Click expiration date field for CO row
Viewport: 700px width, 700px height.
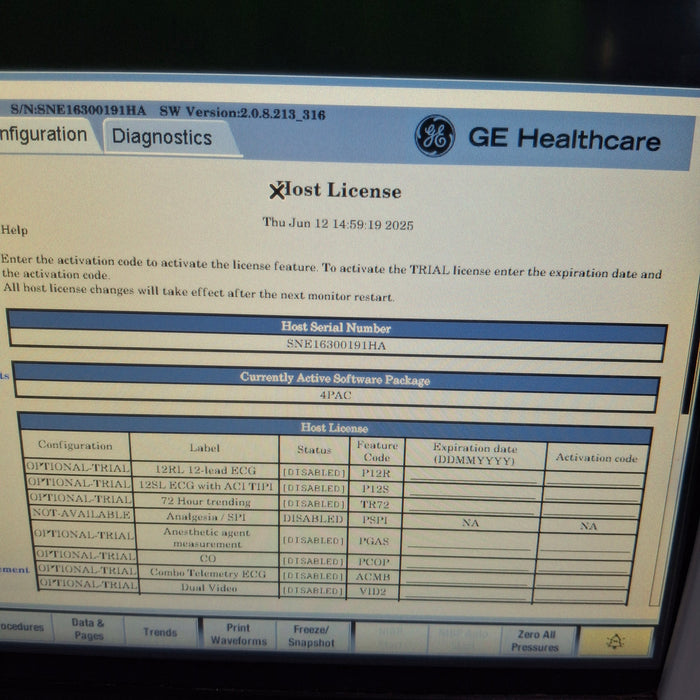coord(469,563)
